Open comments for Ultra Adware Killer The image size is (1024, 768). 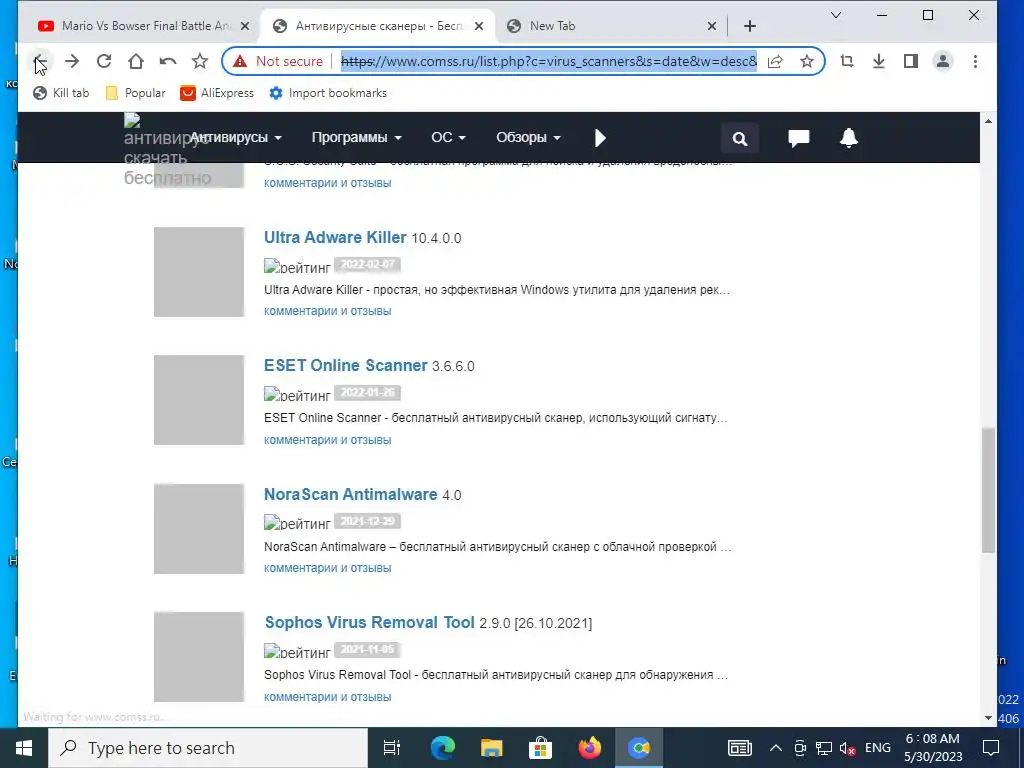[x=328, y=311]
